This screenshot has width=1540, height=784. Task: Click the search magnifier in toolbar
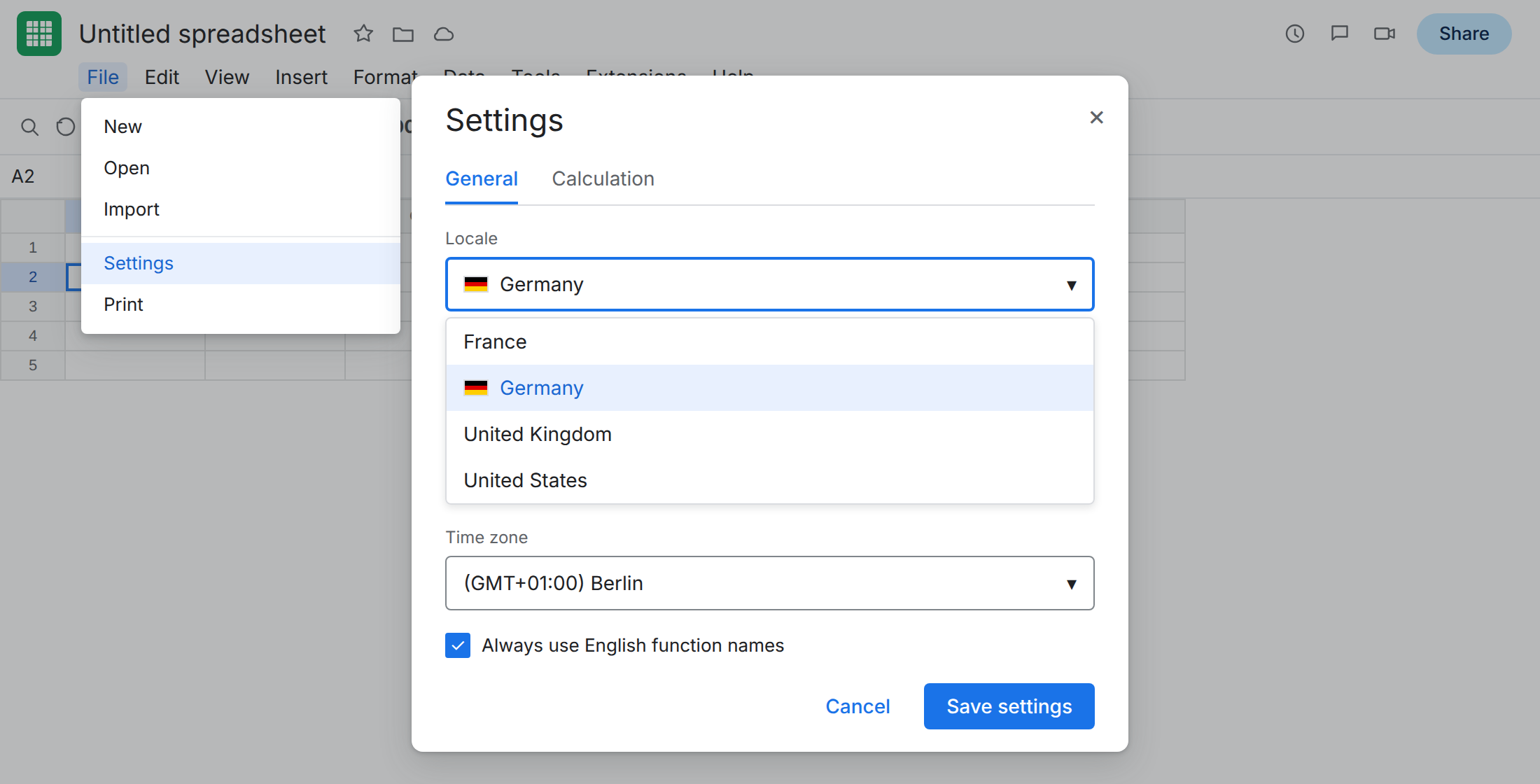tap(29, 127)
